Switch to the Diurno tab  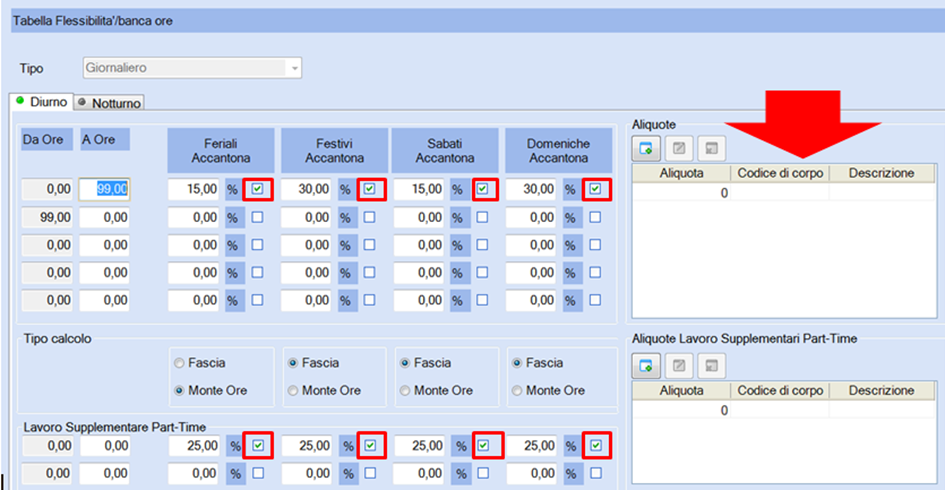click(42, 102)
